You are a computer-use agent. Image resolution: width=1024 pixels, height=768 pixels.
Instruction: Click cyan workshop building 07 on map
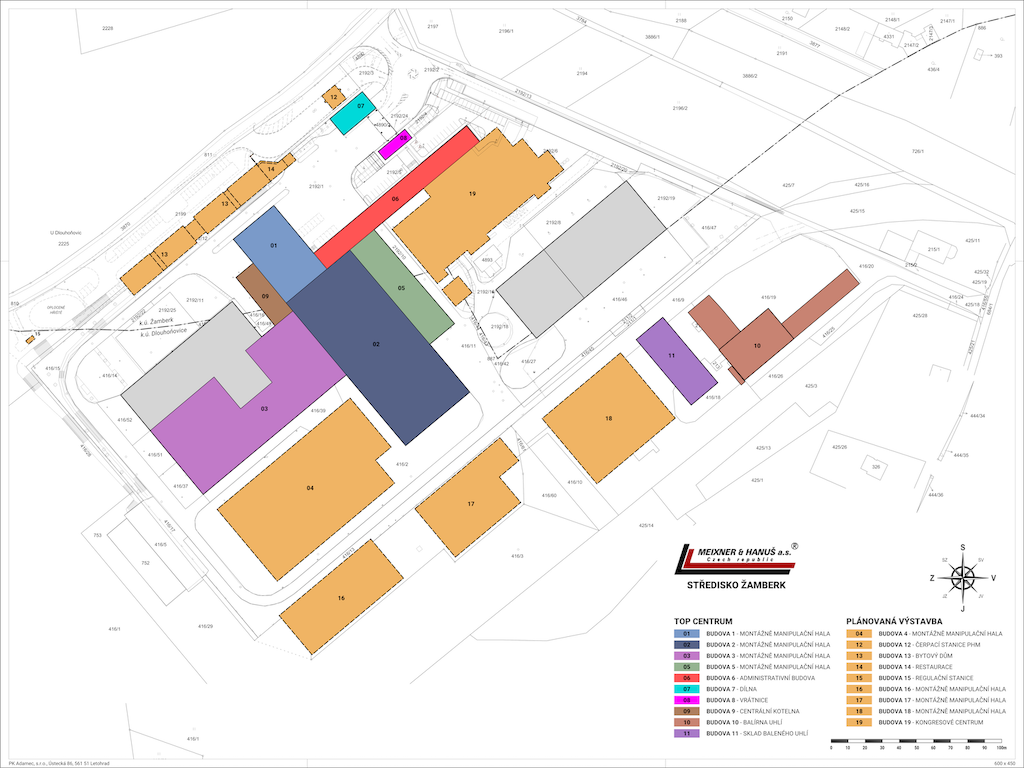[x=352, y=113]
